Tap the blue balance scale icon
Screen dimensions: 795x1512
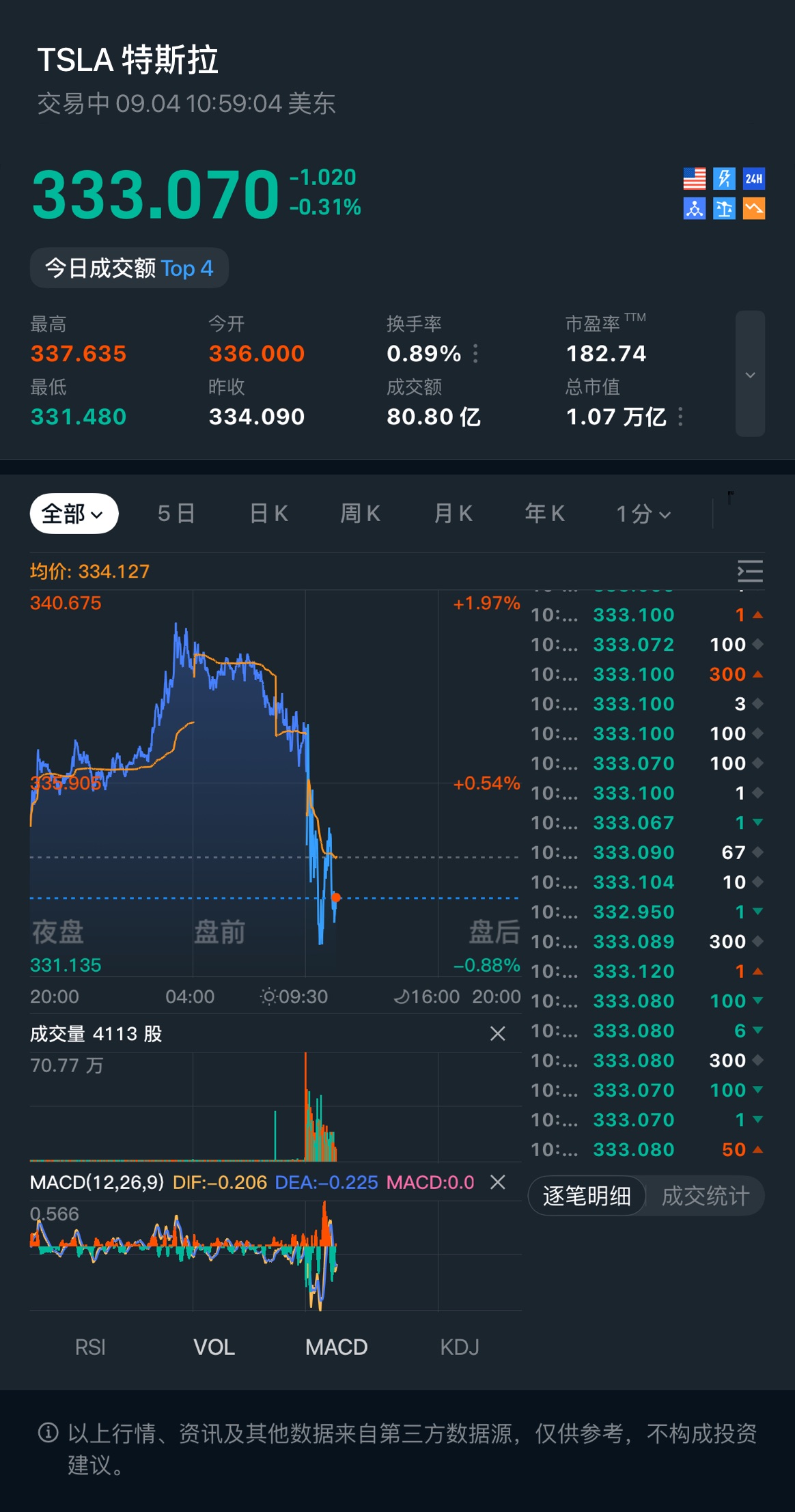724,208
